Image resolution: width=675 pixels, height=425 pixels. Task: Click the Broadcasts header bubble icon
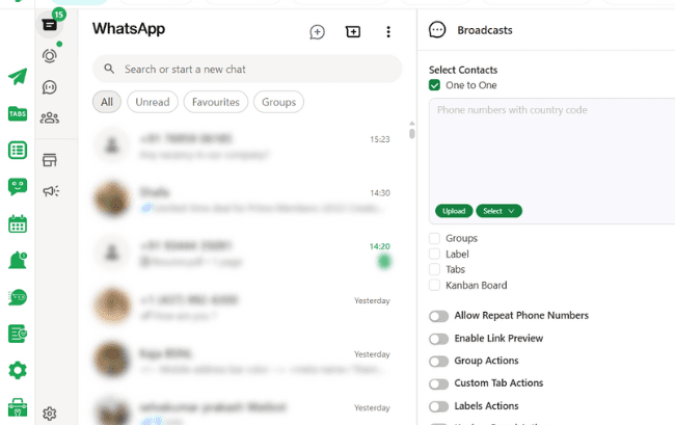point(437,30)
